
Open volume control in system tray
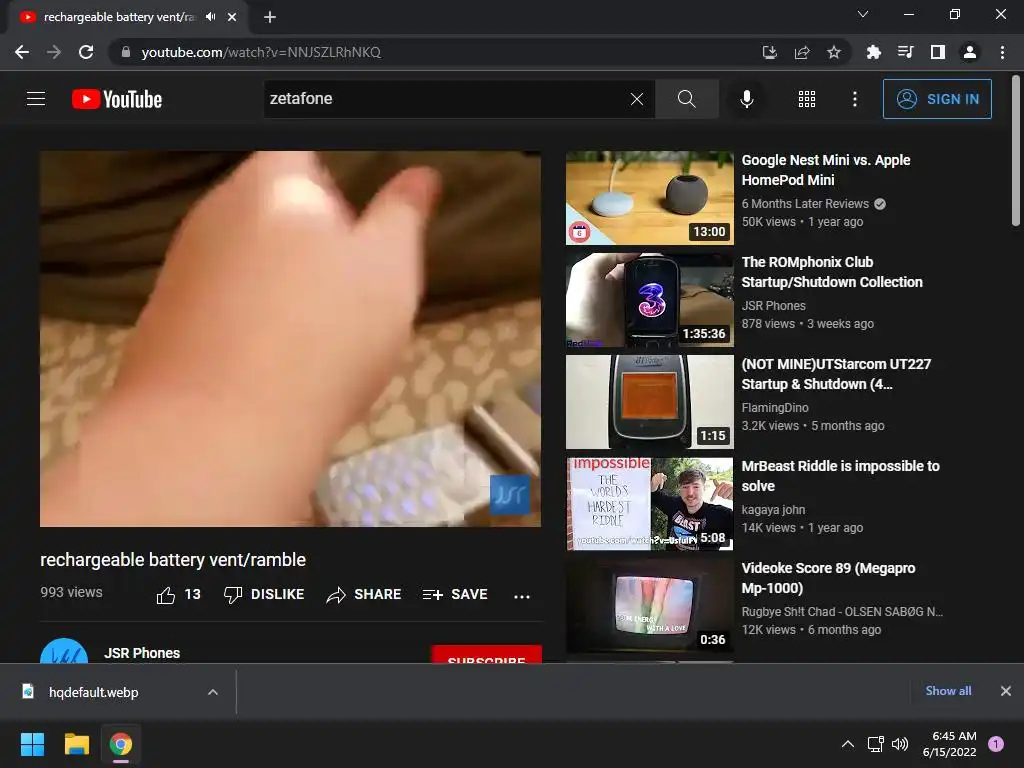pyautogui.click(x=900, y=744)
